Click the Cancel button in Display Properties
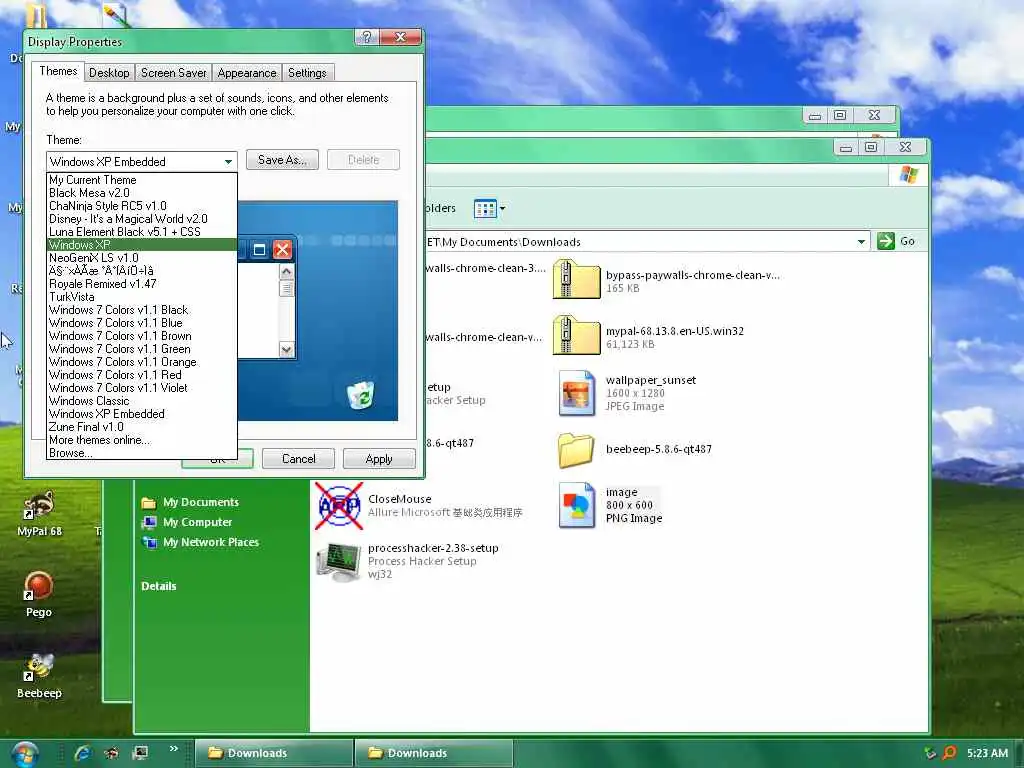This screenshot has width=1024, height=768. tap(298, 459)
